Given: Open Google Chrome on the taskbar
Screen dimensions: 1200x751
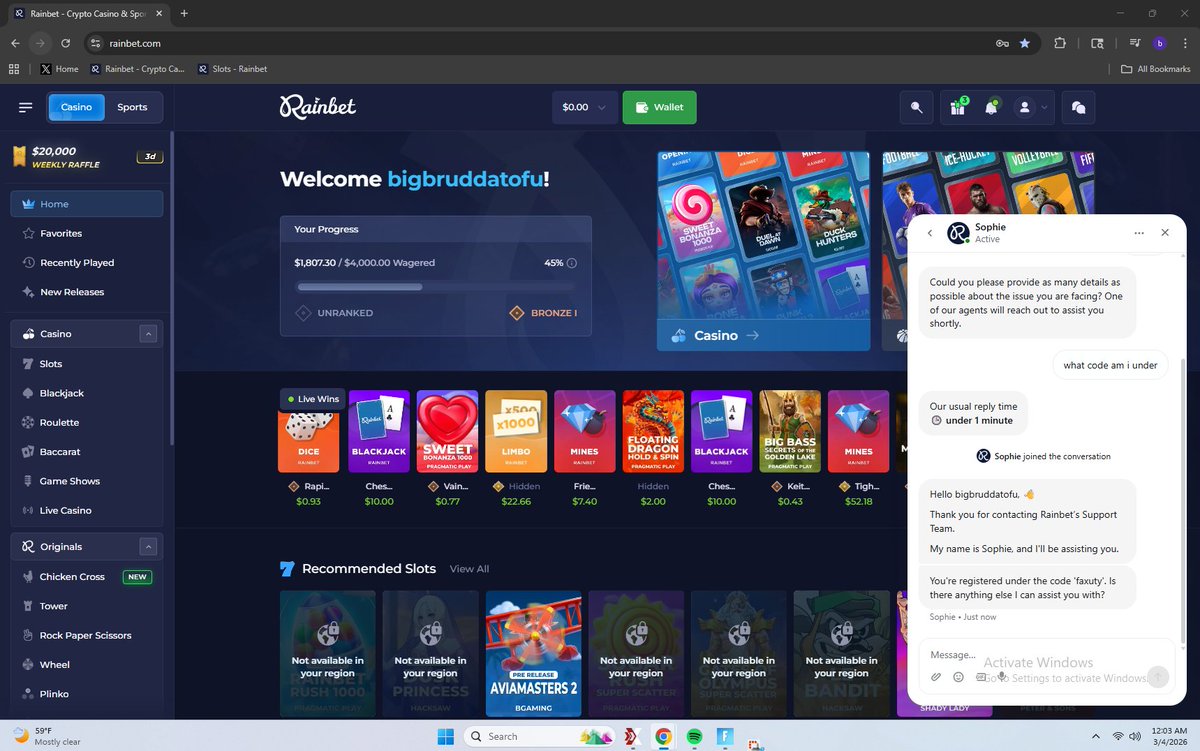Looking at the screenshot, I should [662, 736].
